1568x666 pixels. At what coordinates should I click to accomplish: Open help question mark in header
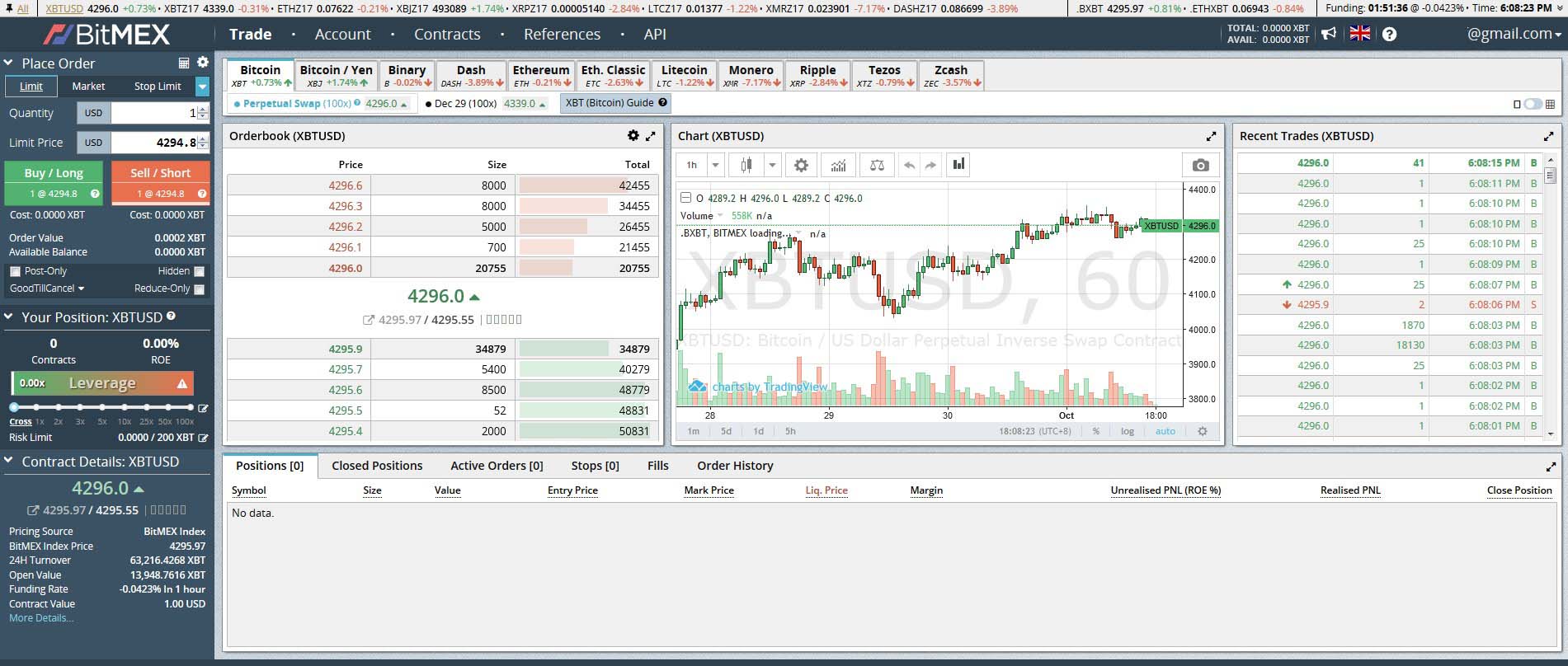(1389, 34)
